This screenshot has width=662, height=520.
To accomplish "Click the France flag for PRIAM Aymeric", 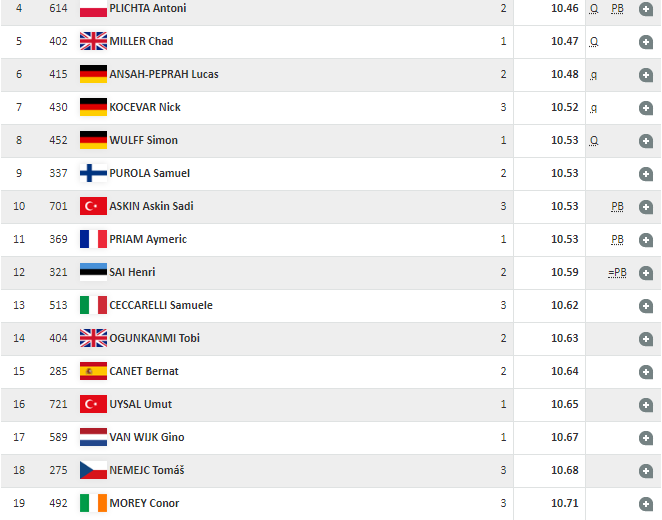I will 93,239.
